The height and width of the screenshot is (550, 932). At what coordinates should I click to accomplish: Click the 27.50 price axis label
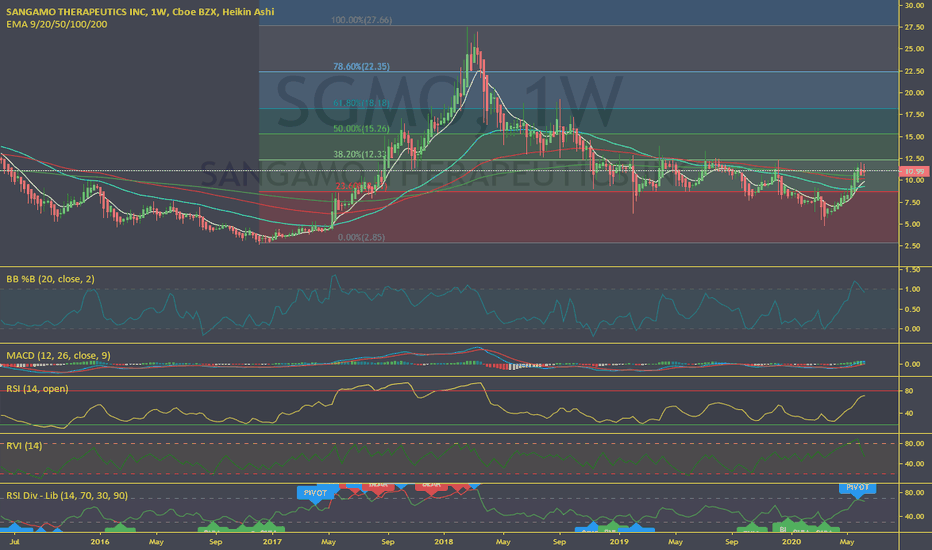pyautogui.click(x=914, y=27)
